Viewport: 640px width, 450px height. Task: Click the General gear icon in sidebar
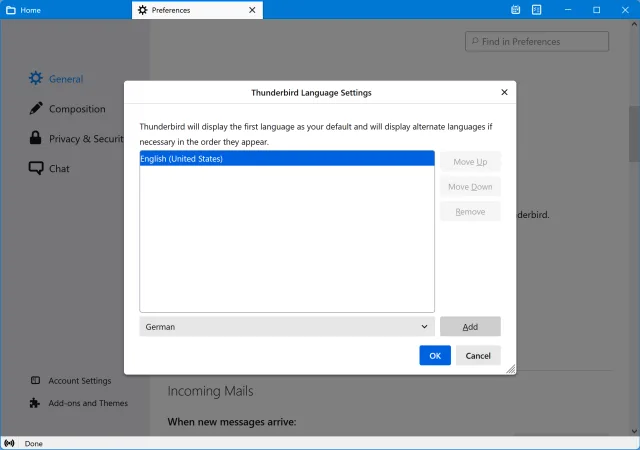pyautogui.click(x=36, y=79)
